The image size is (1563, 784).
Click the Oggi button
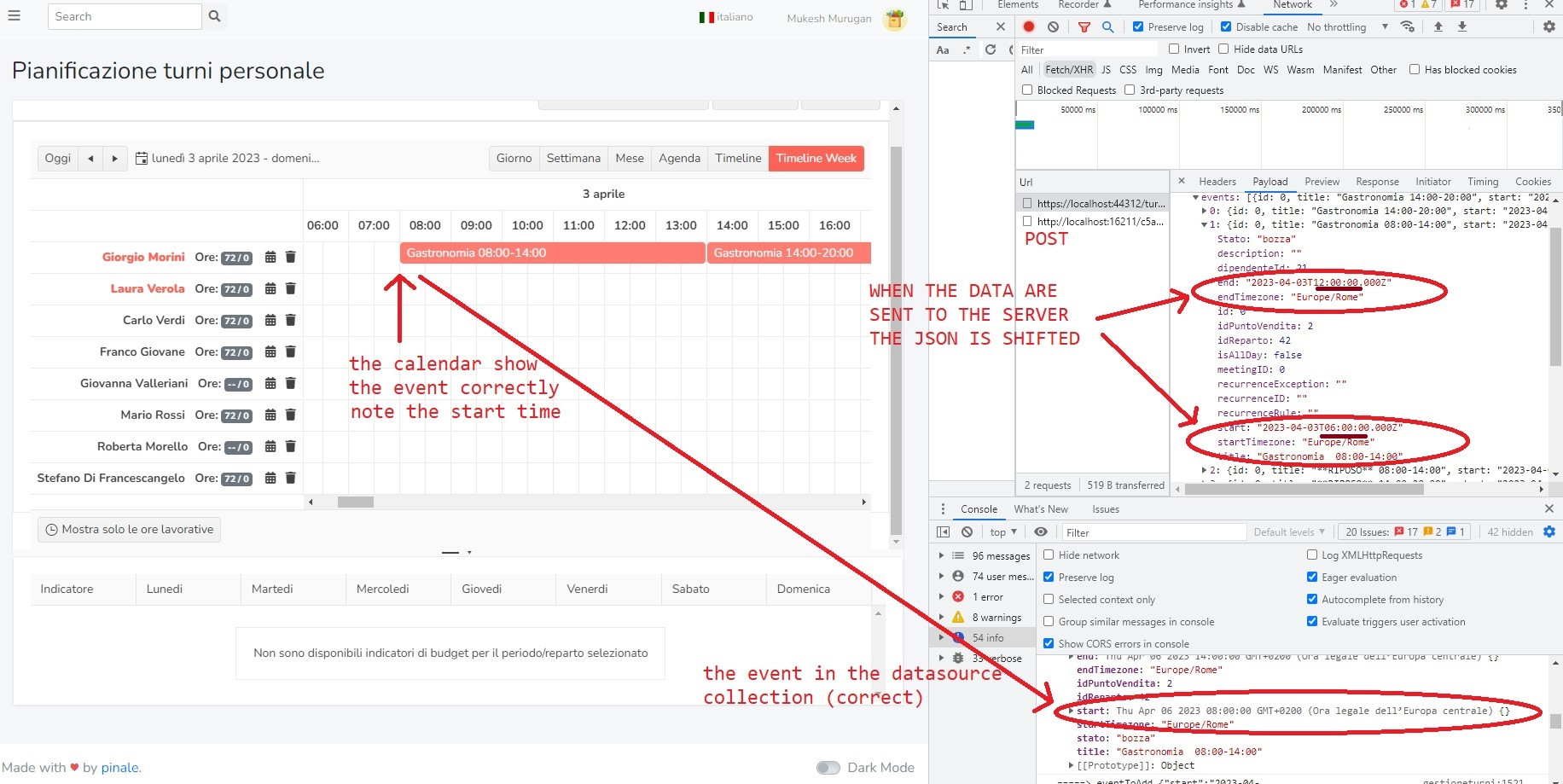(x=56, y=158)
